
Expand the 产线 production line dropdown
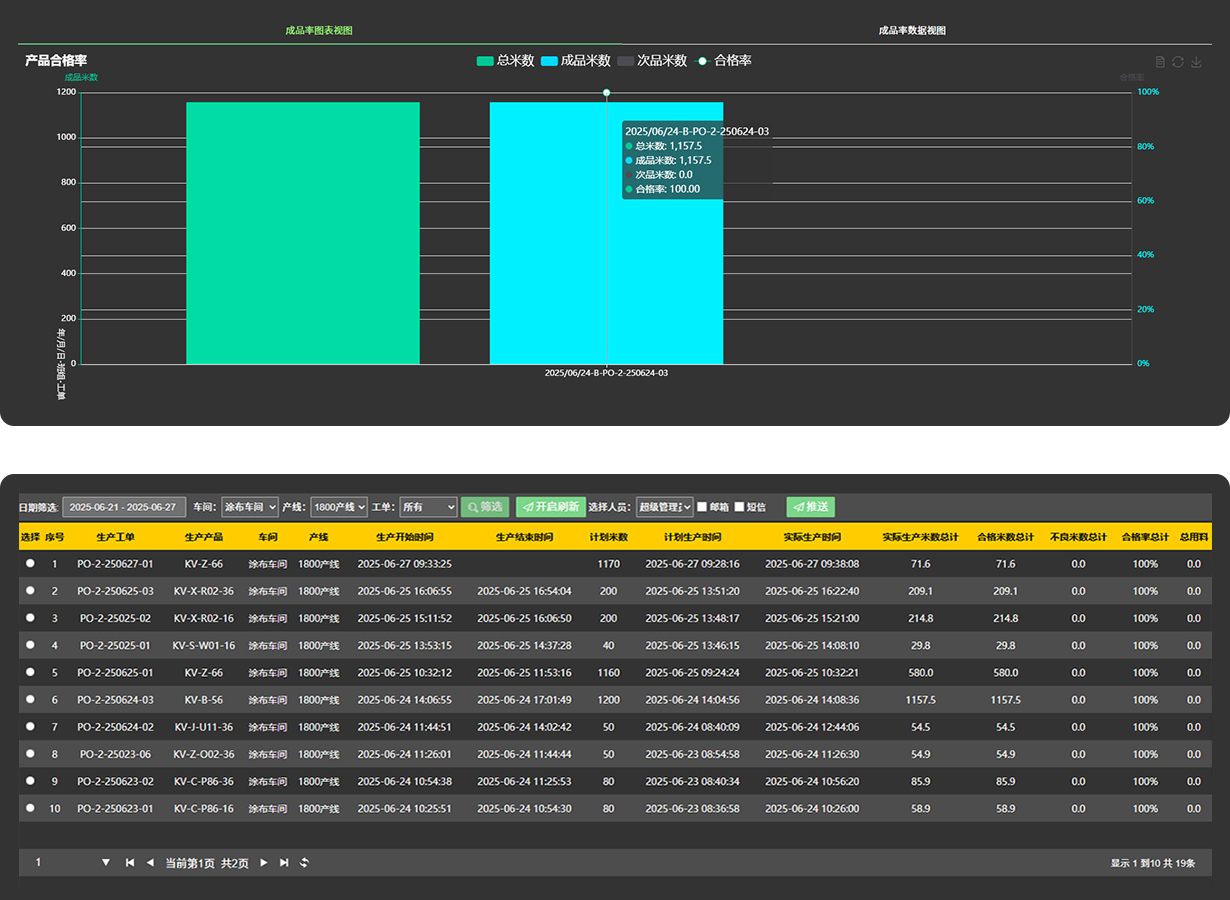pos(339,507)
